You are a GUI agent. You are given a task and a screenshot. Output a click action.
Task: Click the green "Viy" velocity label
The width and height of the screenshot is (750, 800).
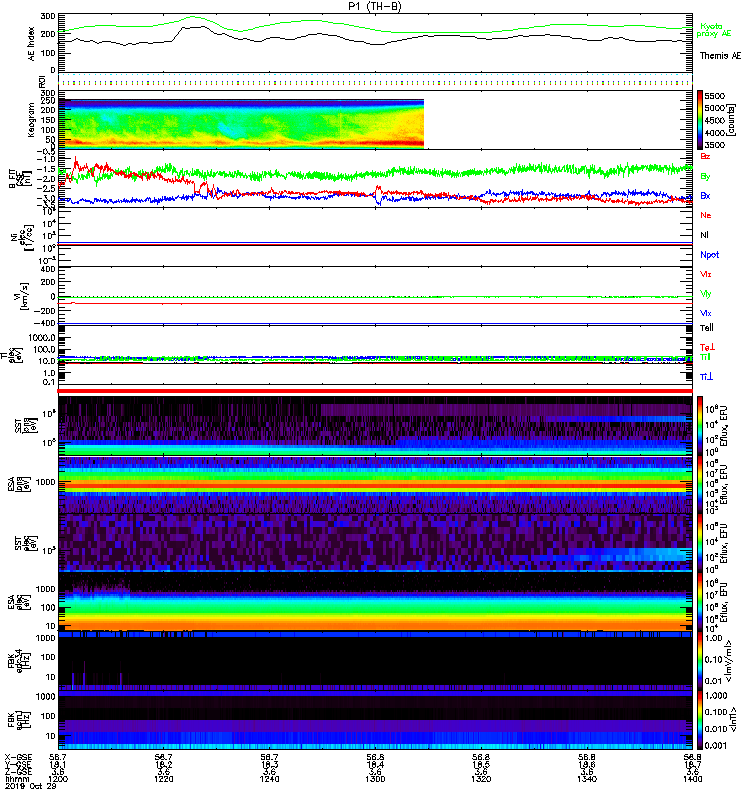tap(705, 294)
